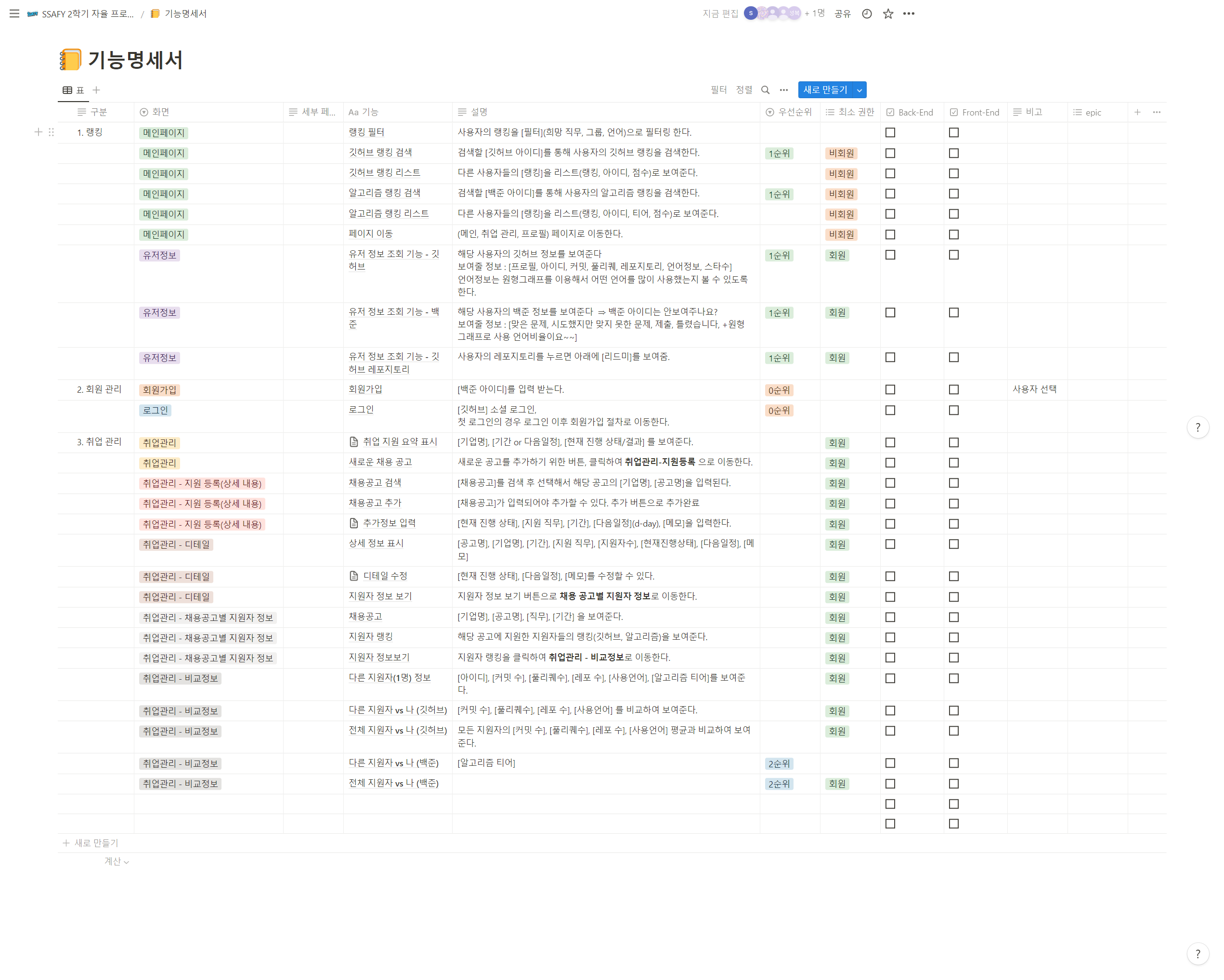This screenshot has height=980, width=1224.
Task: Open page icon of 취업 지원 요약 표시
Action: click(354, 441)
